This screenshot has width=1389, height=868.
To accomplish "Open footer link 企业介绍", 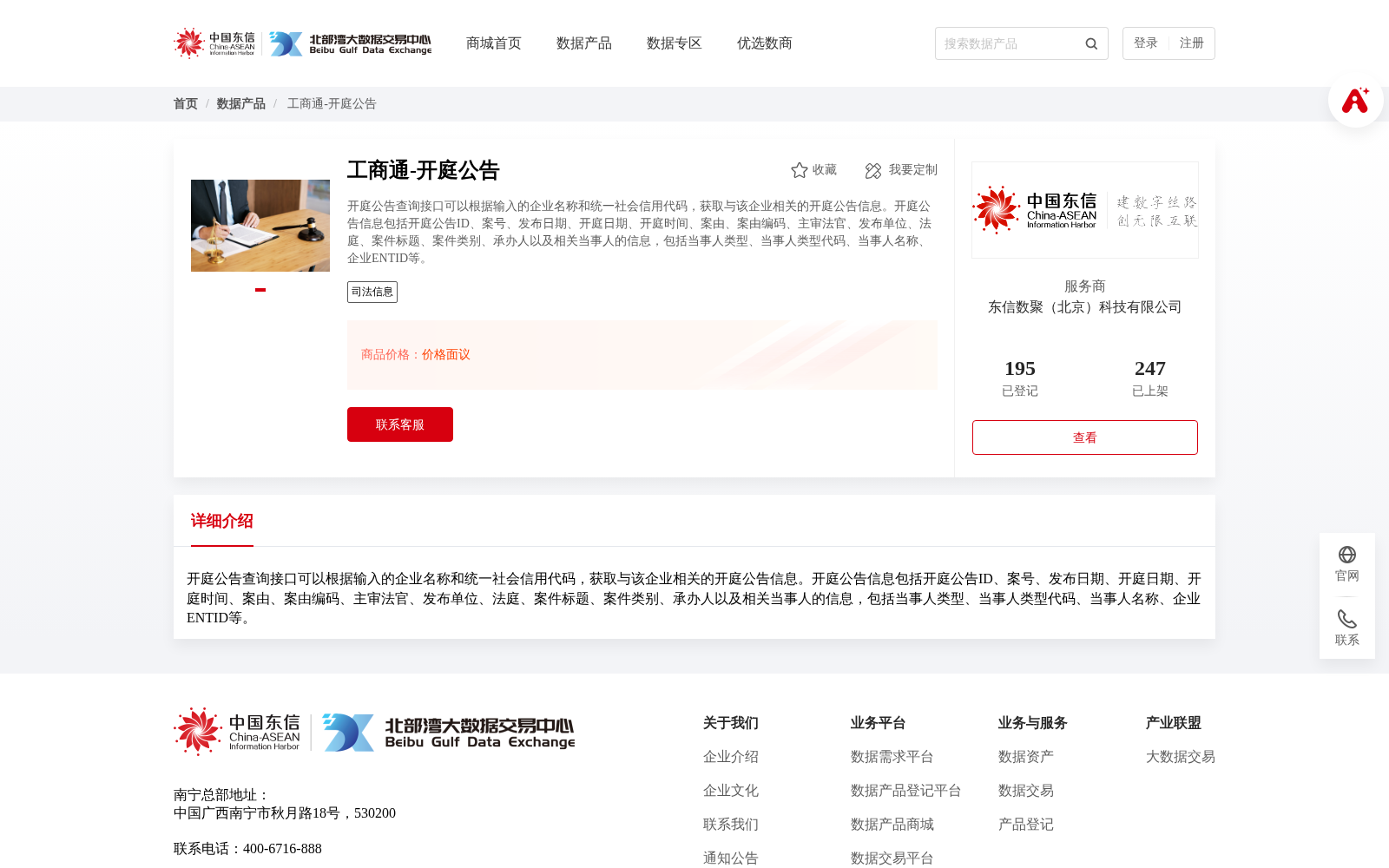I will click(x=731, y=757).
